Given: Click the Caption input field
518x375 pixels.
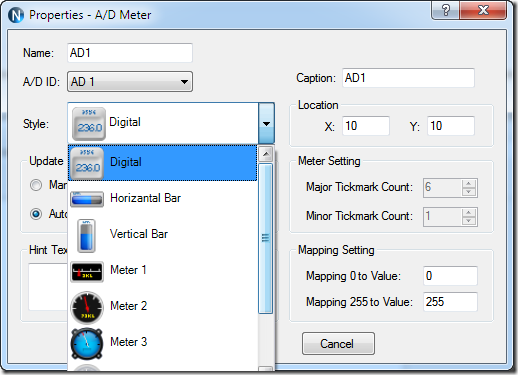Looking at the screenshot, I should [x=408, y=78].
